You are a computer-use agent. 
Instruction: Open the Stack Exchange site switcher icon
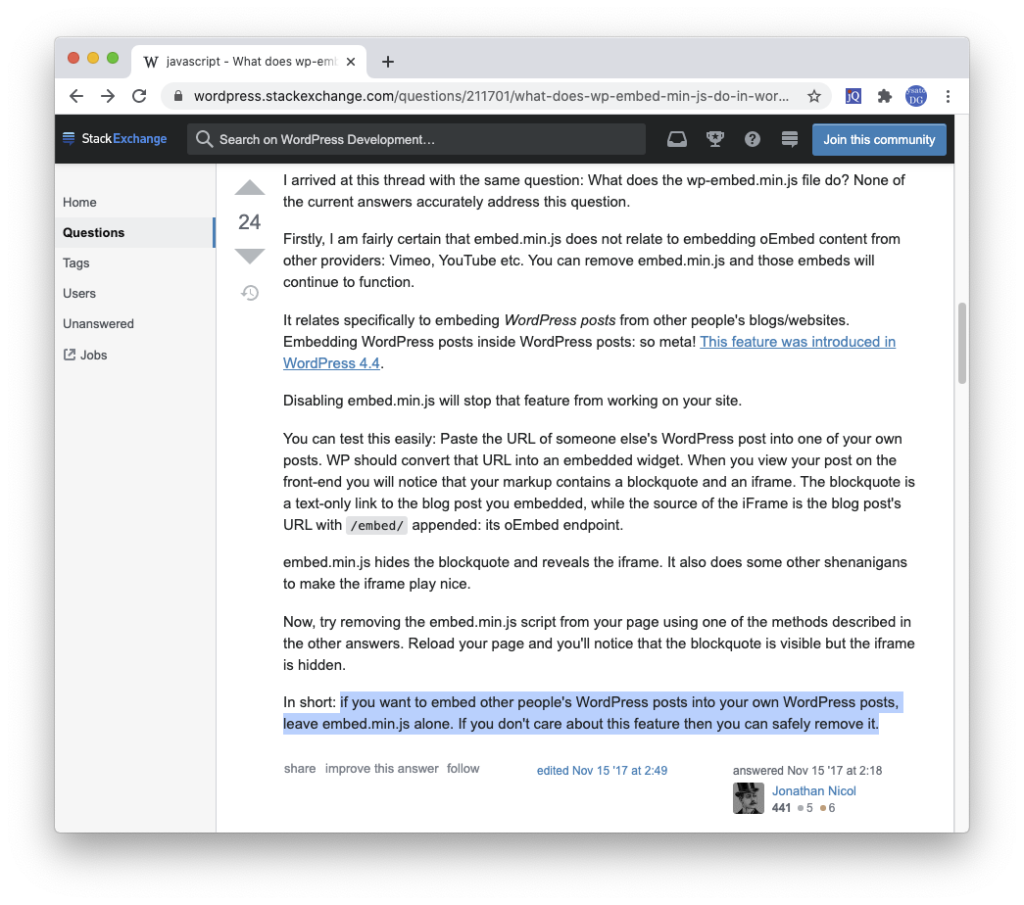click(x=789, y=139)
